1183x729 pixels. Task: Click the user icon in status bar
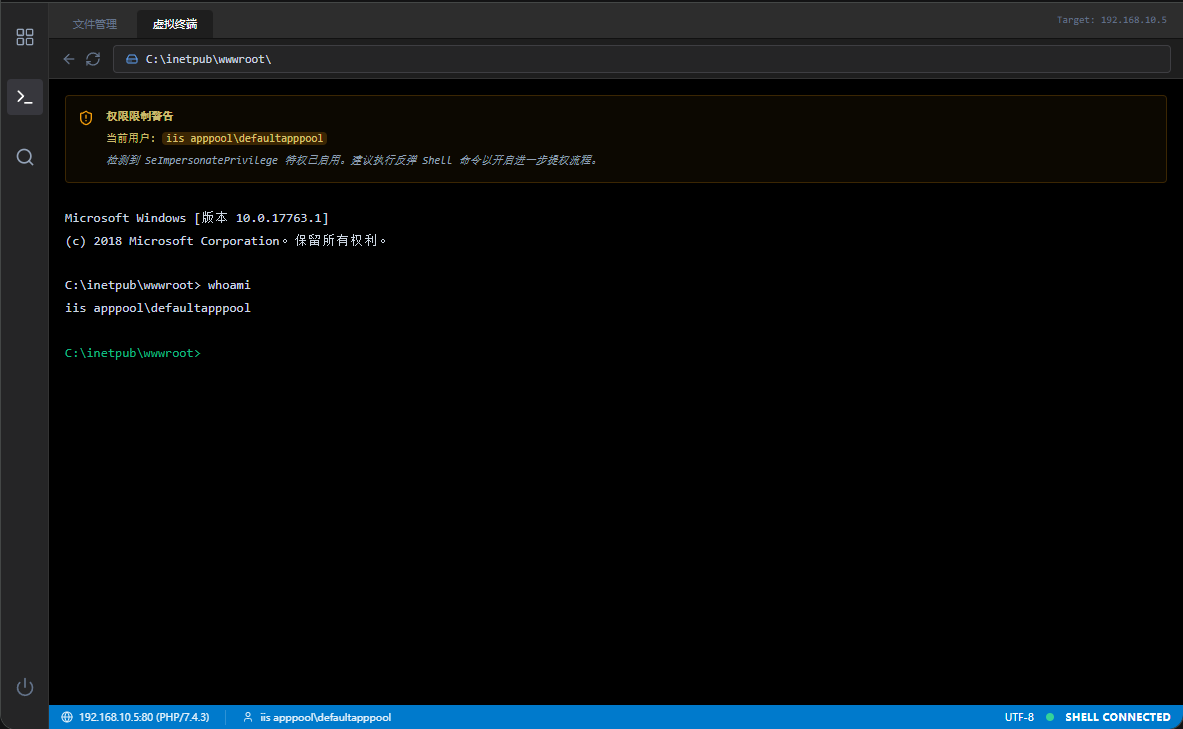click(248, 717)
